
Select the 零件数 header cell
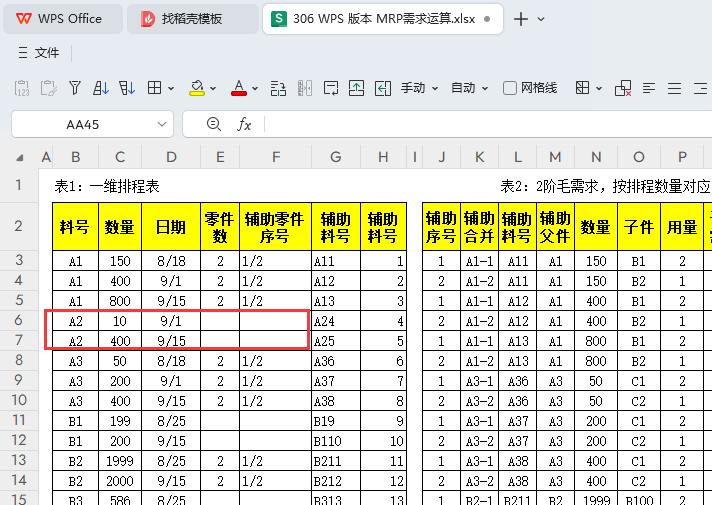coord(220,227)
